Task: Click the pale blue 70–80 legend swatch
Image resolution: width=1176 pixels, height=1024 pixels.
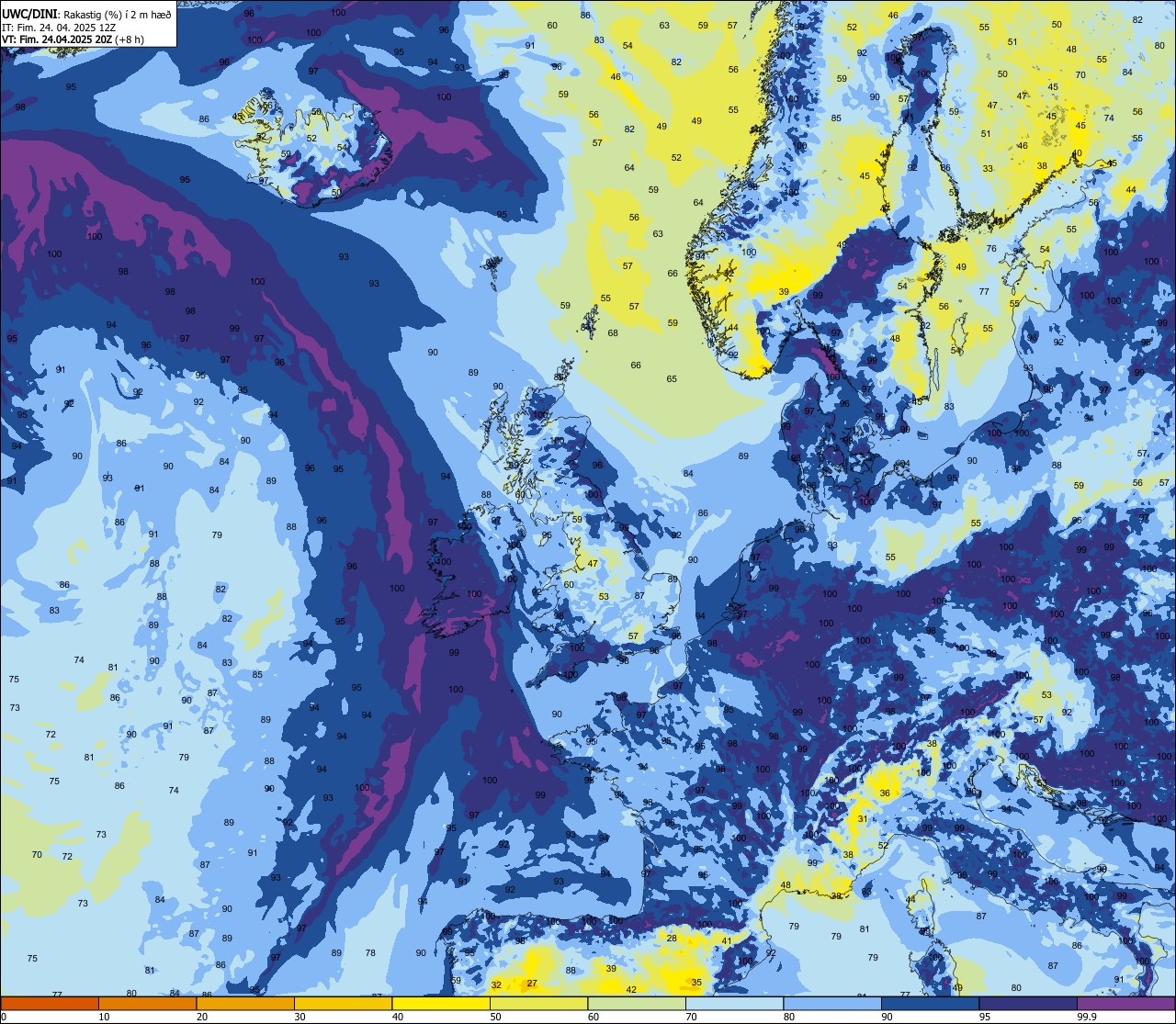Action: coord(734,1003)
